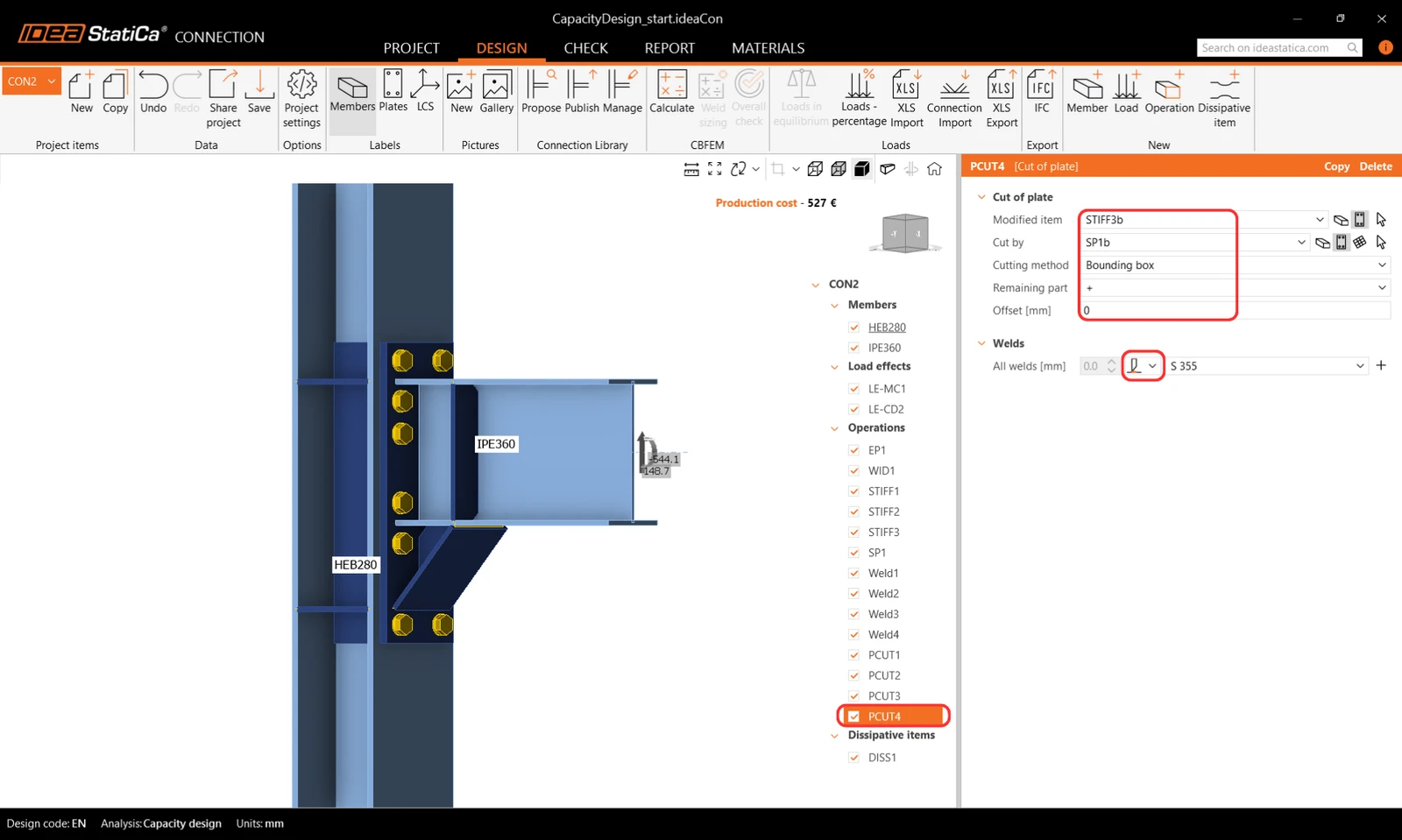Click Propose in Connection Library
The image size is (1402, 840).
(541, 92)
